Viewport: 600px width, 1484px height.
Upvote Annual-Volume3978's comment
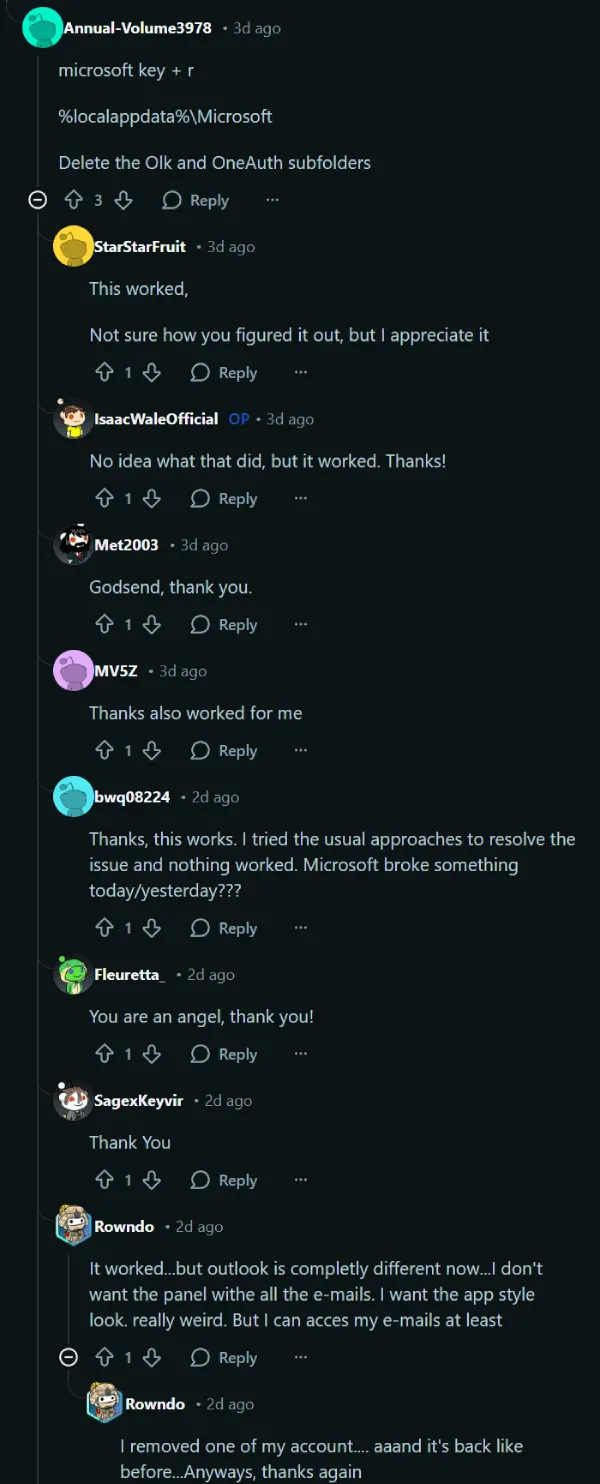73,200
